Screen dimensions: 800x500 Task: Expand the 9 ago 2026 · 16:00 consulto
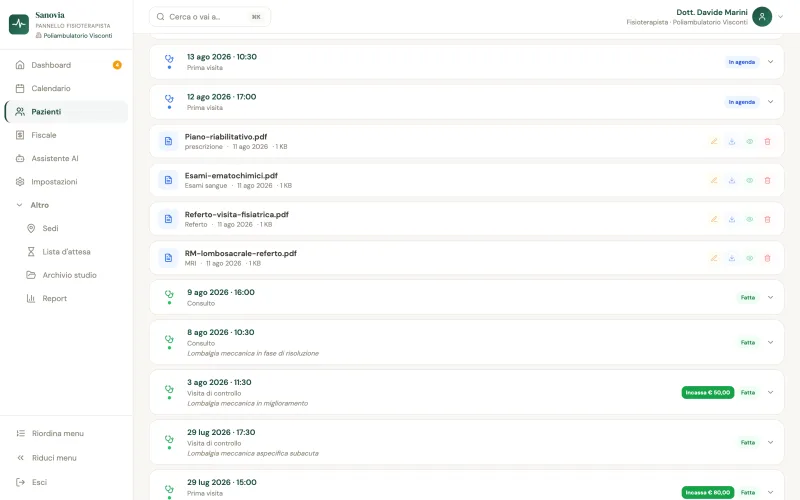[770, 297]
